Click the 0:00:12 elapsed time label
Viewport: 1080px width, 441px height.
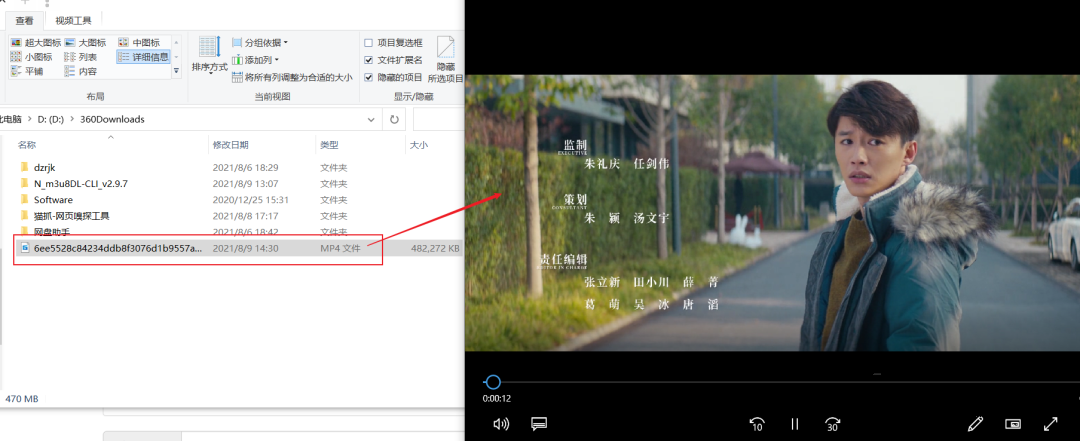[496, 399]
